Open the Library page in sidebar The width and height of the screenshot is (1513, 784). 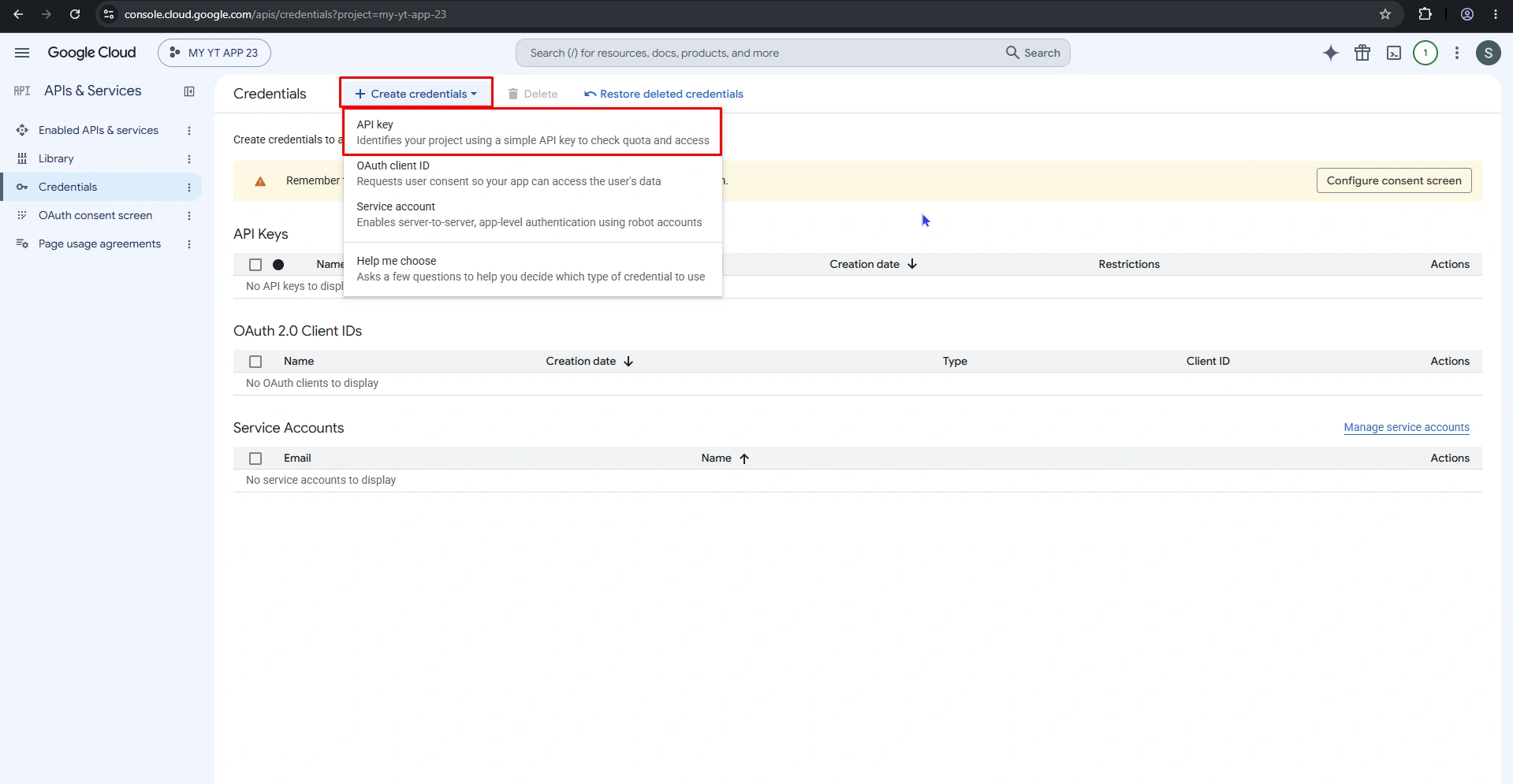(x=56, y=158)
